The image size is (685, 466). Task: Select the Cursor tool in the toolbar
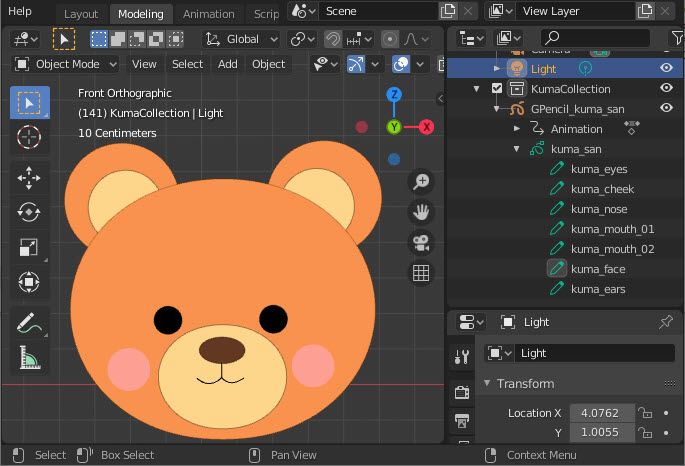[29, 137]
